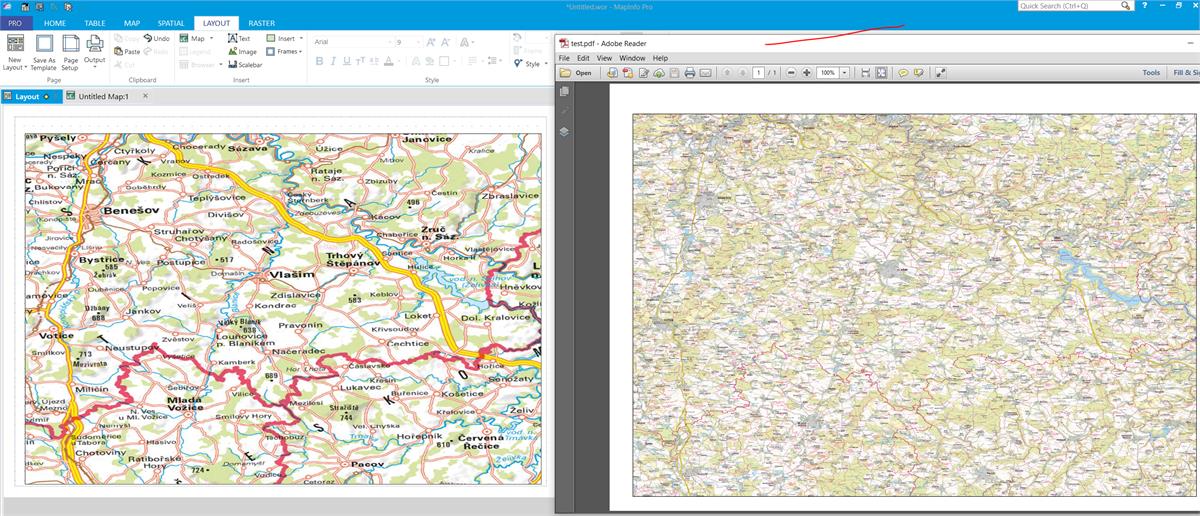This screenshot has height=516, width=1200.
Task: Open Help menu in Adobe Reader
Action: point(660,58)
